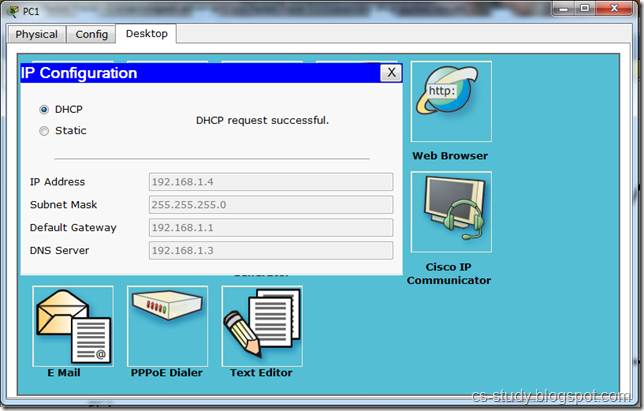Click the Cisco IP Communicator label
The height and width of the screenshot is (411, 644).
click(449, 273)
